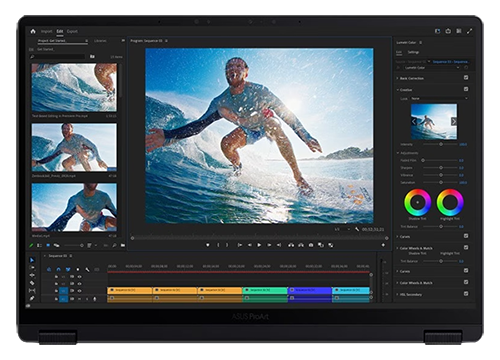Pick the Razor tool in timeline tools
This screenshot has height=360, width=500.
click(32, 283)
